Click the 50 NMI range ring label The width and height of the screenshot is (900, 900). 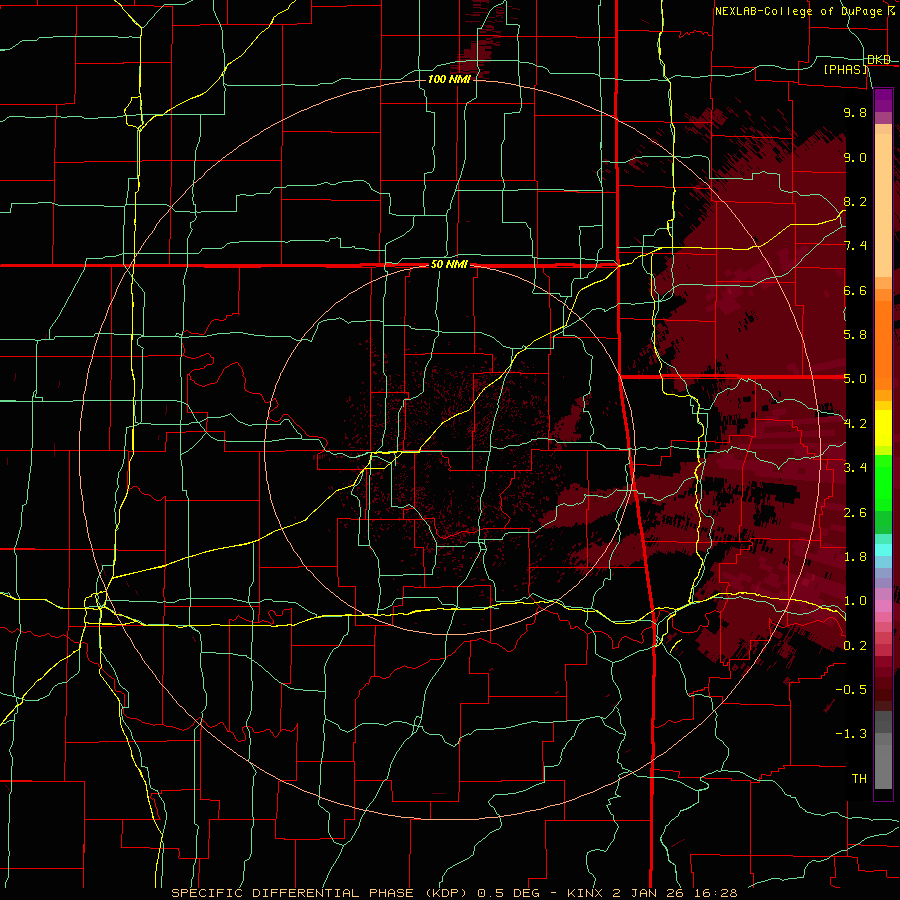(x=449, y=265)
